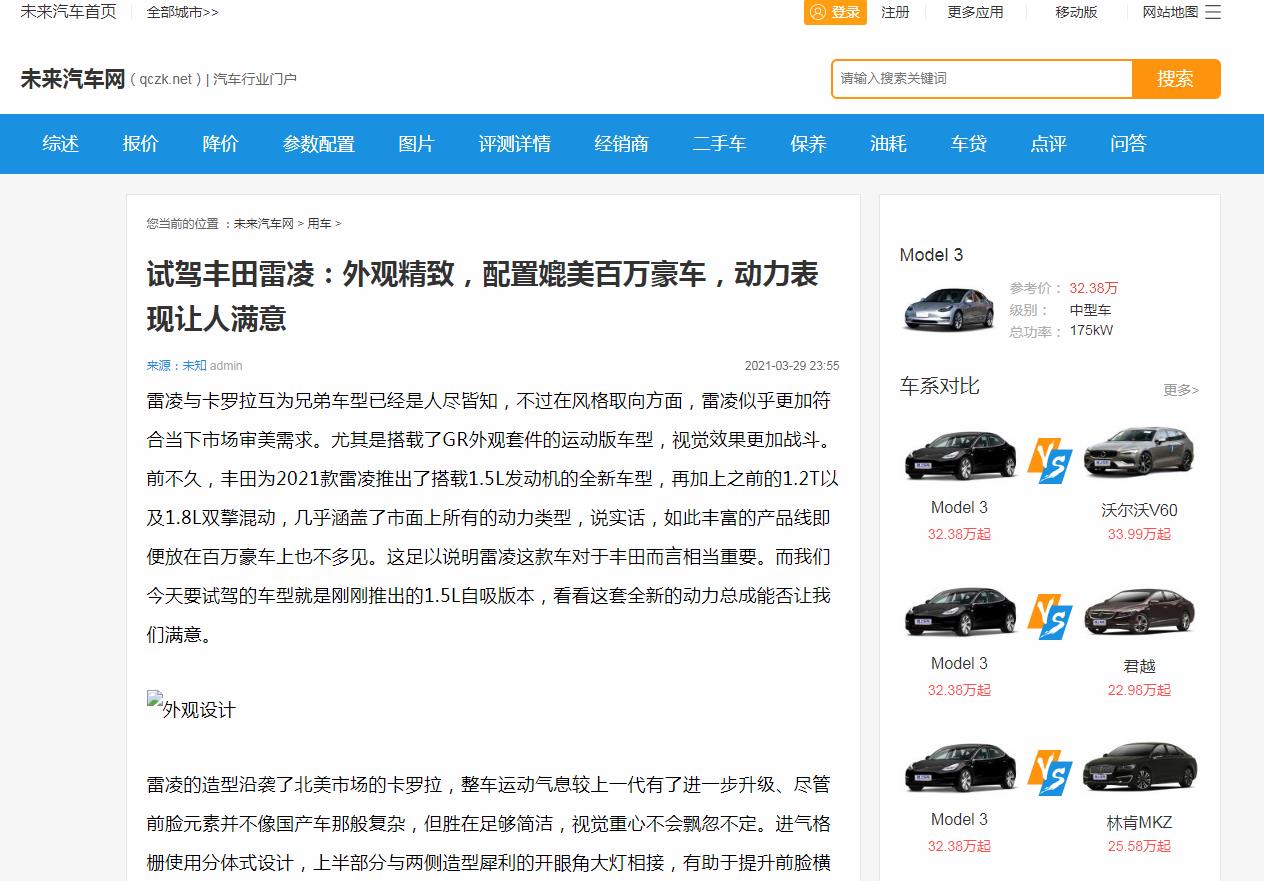The image size is (1264, 881).
Task: Open the 林肯MKZ name link
Action: click(1139, 822)
